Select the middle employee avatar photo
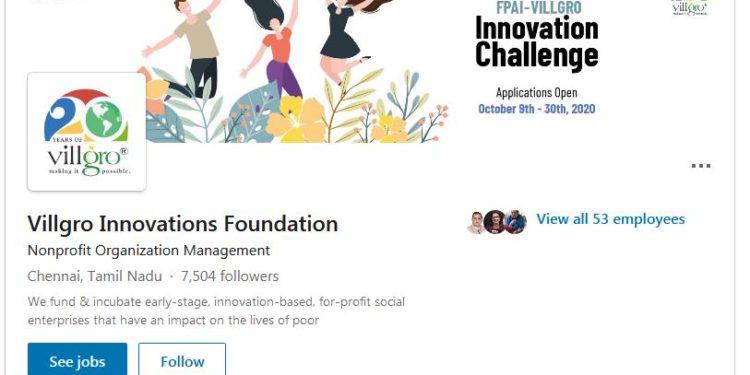The height and width of the screenshot is (375, 750). (495, 222)
